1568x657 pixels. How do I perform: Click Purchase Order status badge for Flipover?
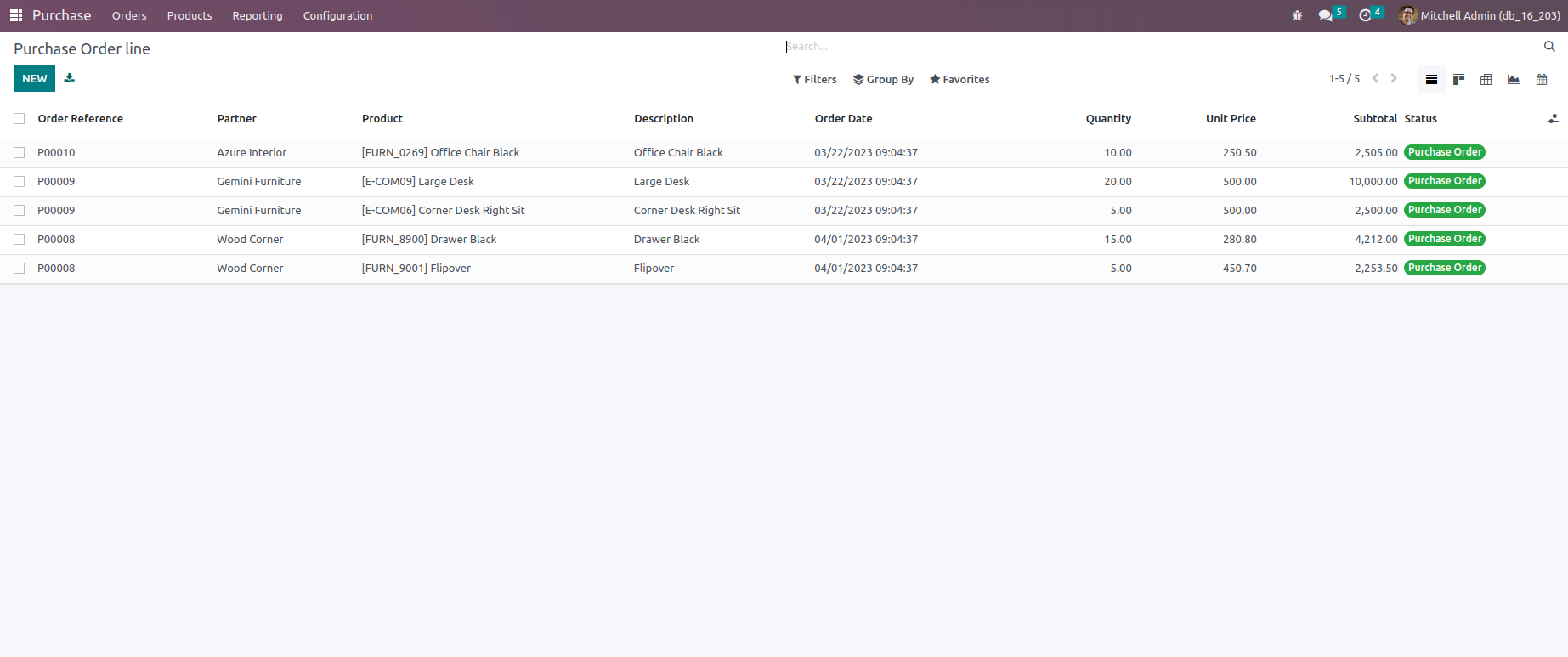[x=1445, y=268]
